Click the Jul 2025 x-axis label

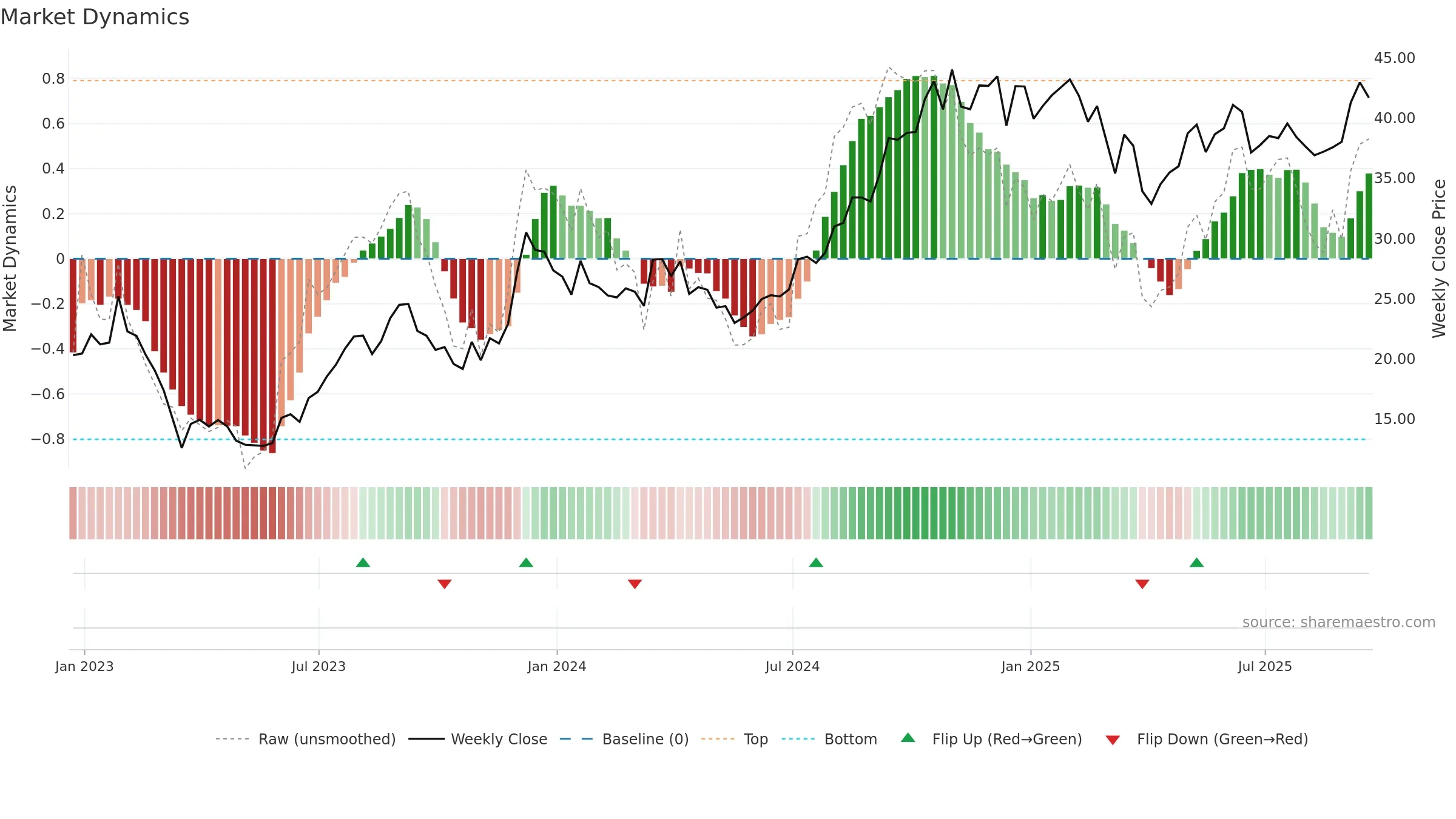point(1265,666)
